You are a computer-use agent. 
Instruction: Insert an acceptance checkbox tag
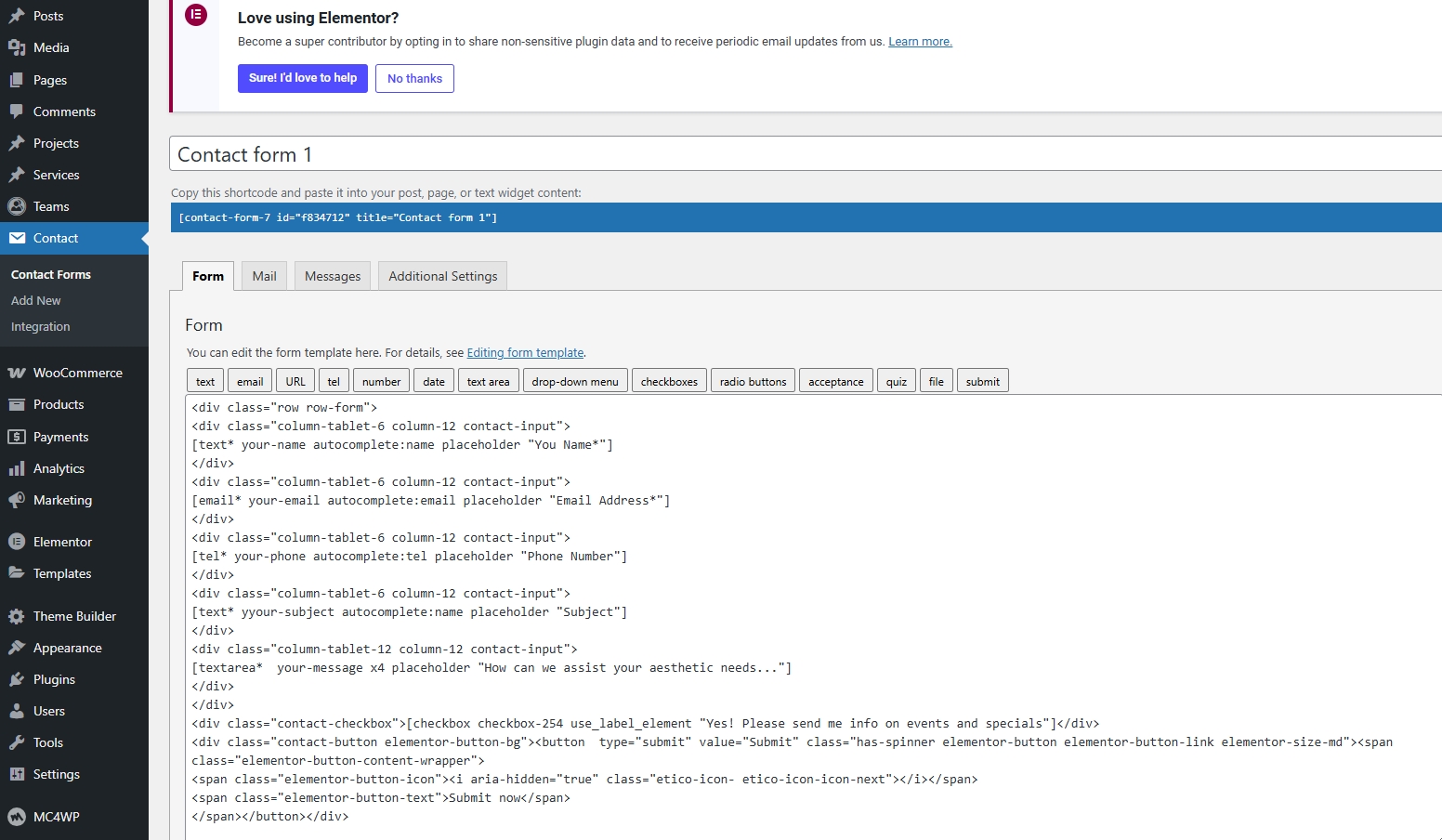(x=835, y=381)
